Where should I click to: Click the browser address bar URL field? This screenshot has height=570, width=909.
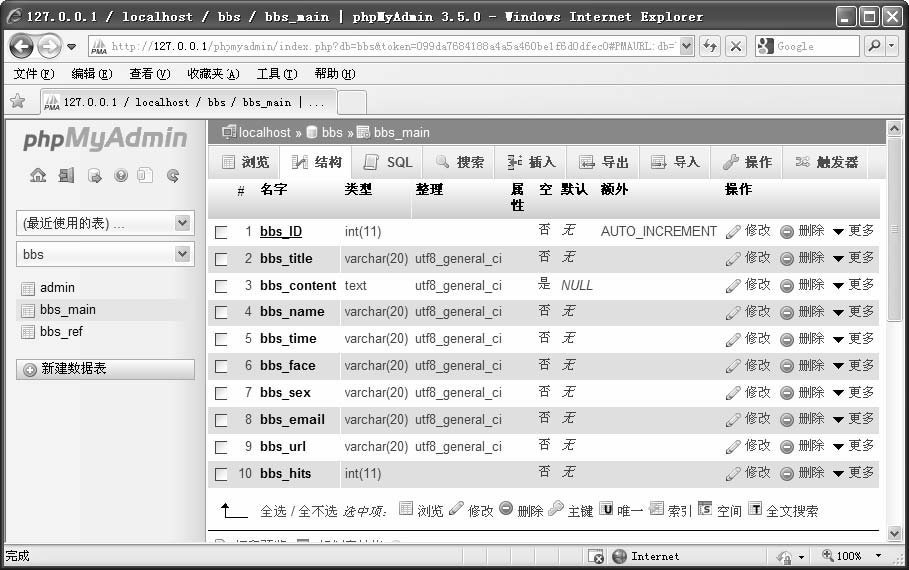click(392, 46)
